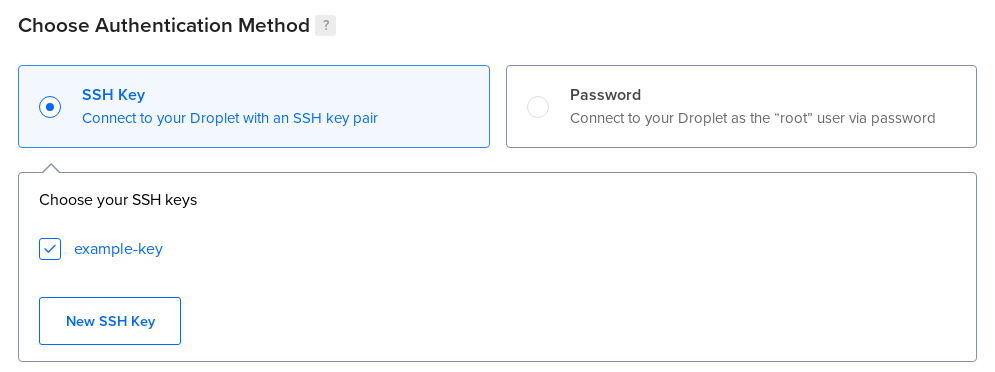Viewport: 995px width, 372px height.
Task: Click the example-key label text
Action: coord(119,249)
